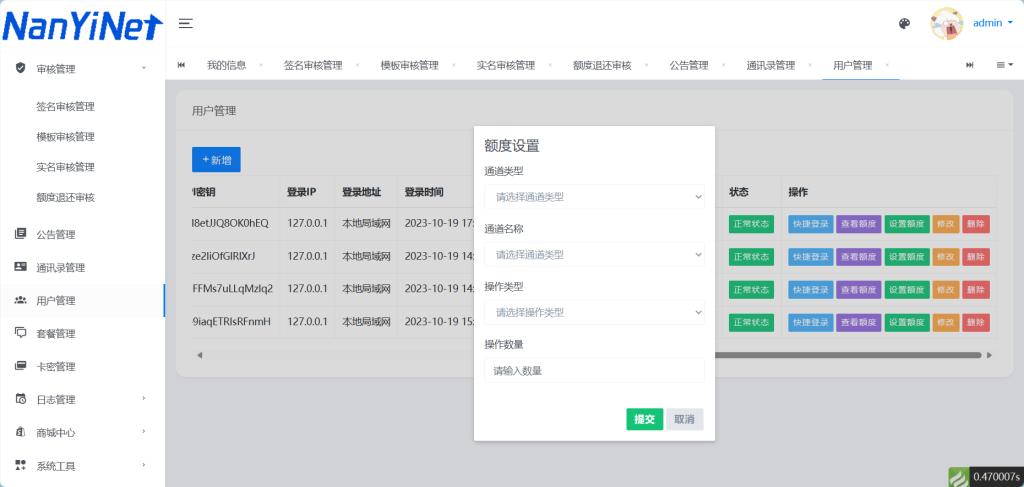This screenshot has width=1024, height=487.
Task: Click 删除 in the l8etJJQ8OK0hEQ row
Action: (x=976, y=224)
